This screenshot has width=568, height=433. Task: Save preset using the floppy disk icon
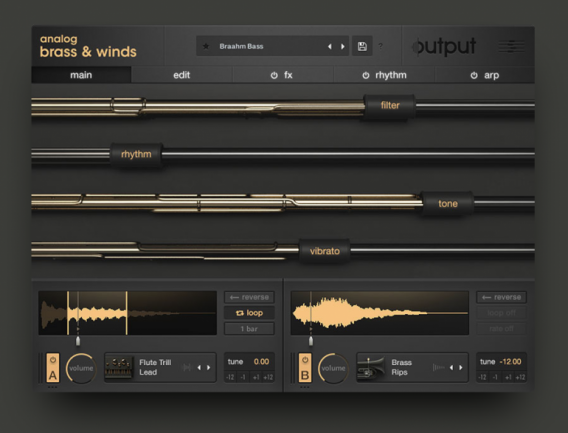coord(362,46)
